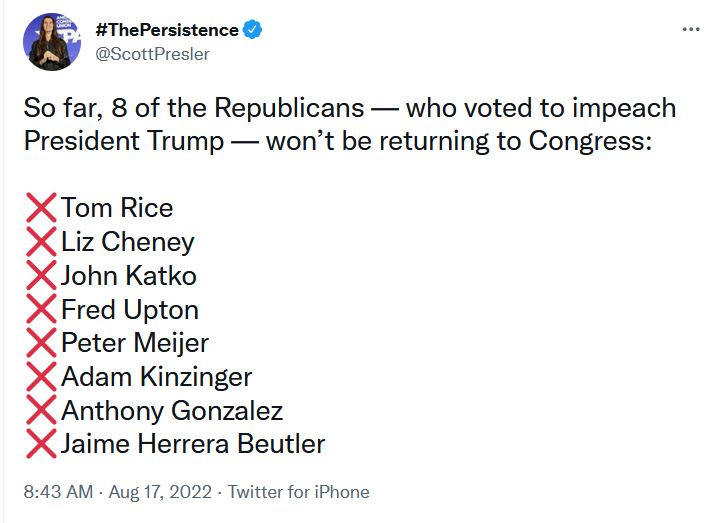Screen dimensions: 719x523
Task: Open the @ScottPresler handle link
Action: (x=152, y=54)
